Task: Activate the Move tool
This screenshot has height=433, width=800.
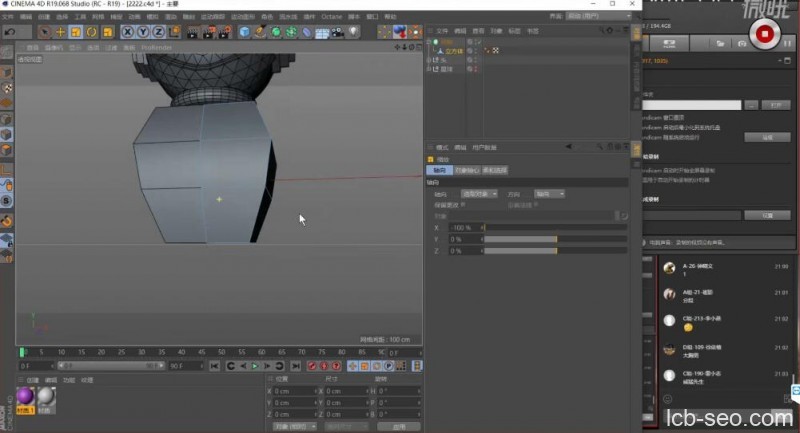Action: click(60, 32)
